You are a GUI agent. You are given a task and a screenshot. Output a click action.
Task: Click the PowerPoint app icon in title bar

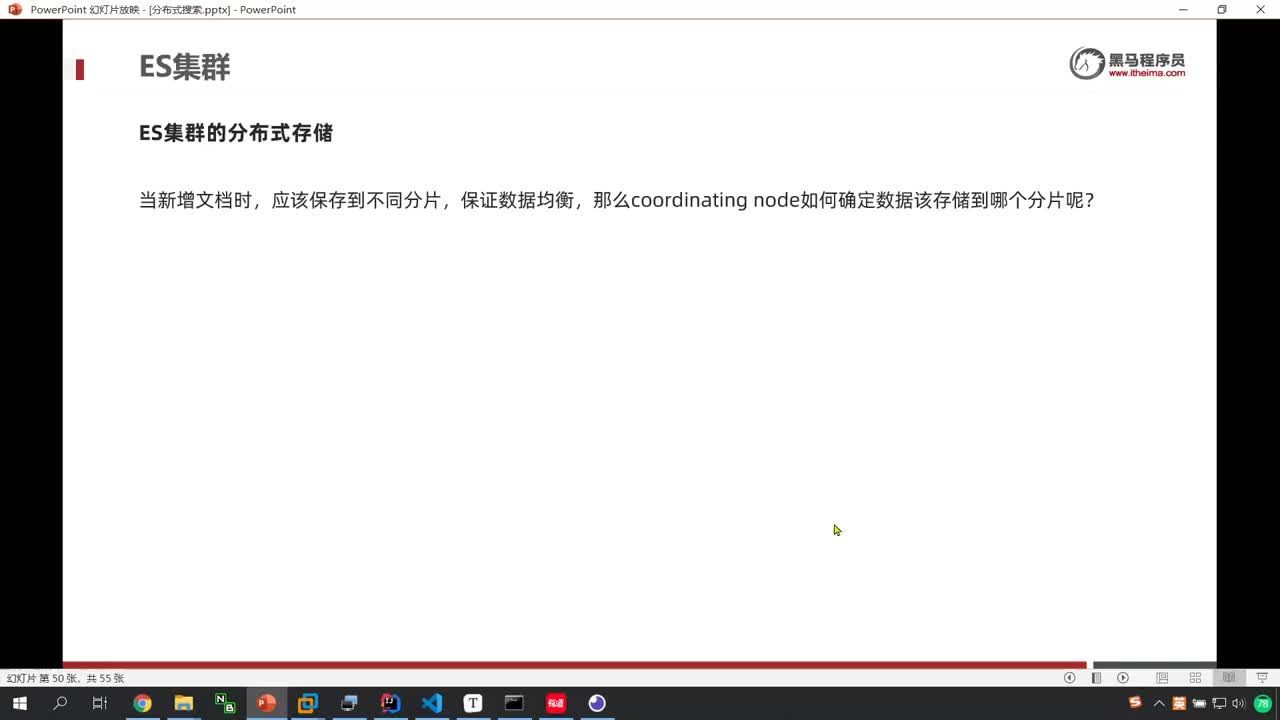point(15,9)
